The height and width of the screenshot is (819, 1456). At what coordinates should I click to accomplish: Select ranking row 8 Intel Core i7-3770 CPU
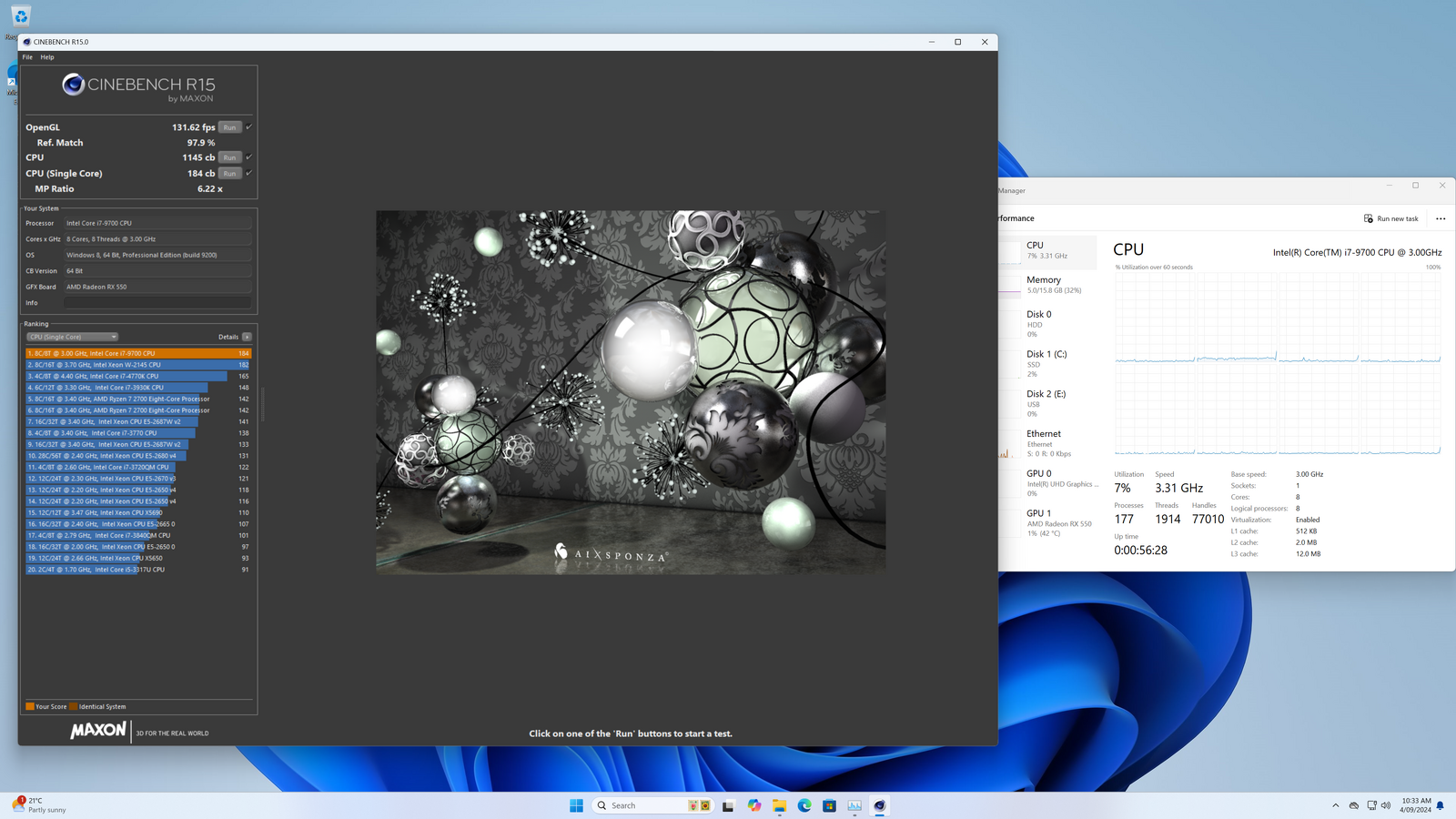pyautogui.click(x=138, y=433)
